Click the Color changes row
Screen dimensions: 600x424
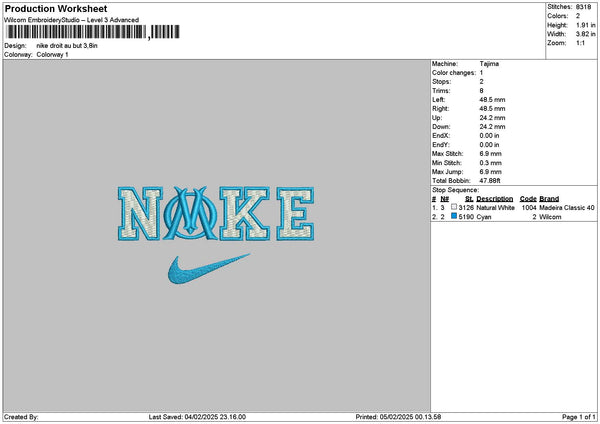(458, 73)
